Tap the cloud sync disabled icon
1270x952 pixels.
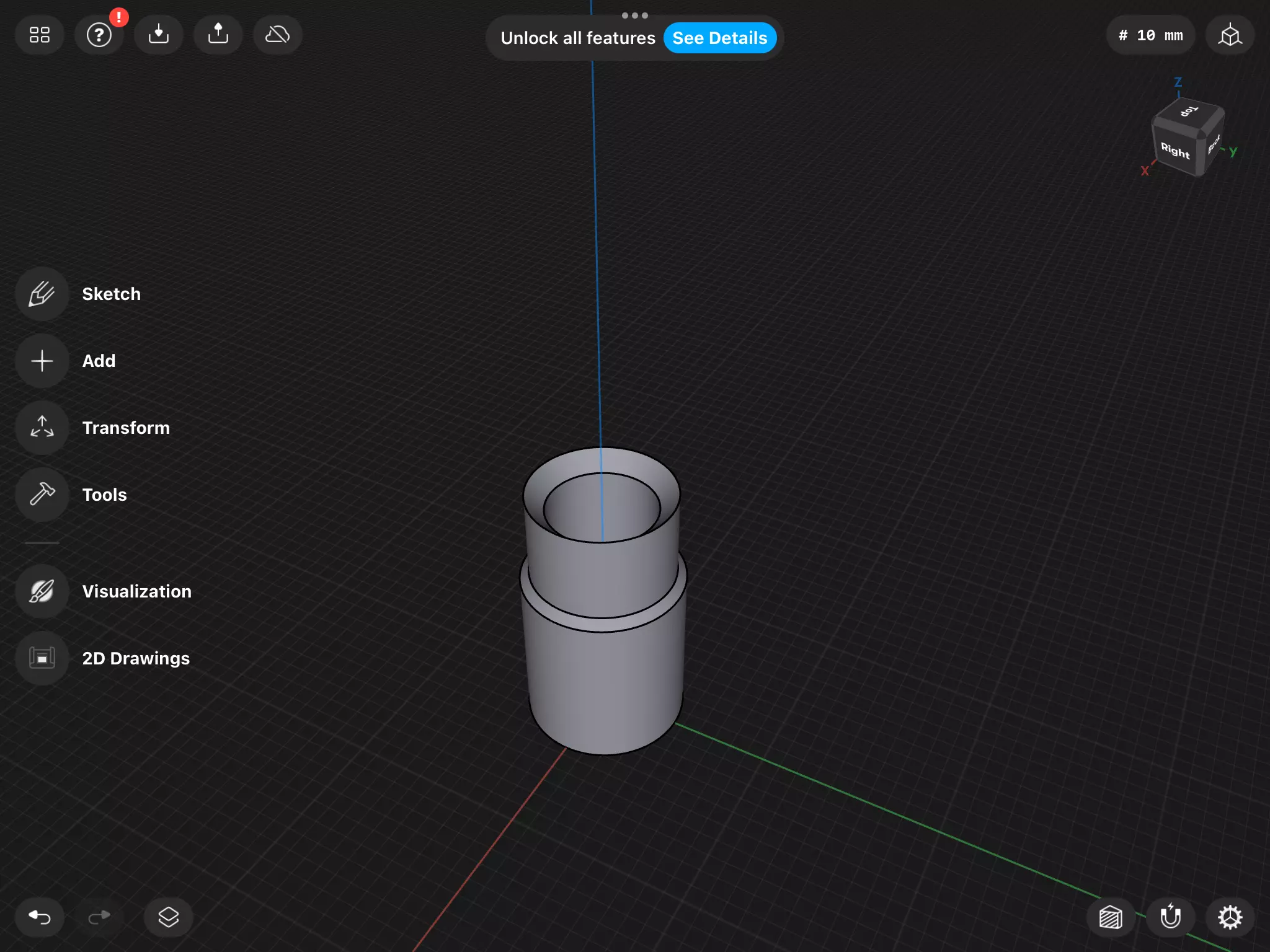click(x=278, y=35)
